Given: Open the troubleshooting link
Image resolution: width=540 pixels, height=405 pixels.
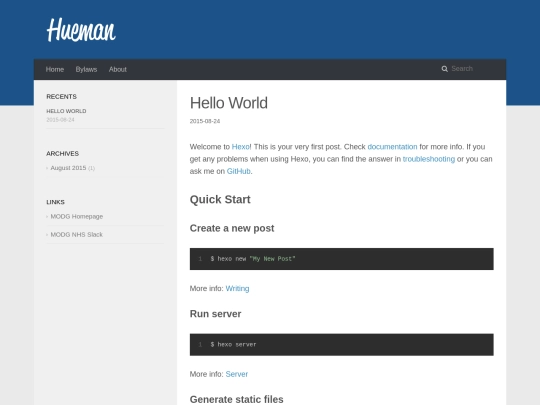Looking at the screenshot, I should (x=429, y=159).
